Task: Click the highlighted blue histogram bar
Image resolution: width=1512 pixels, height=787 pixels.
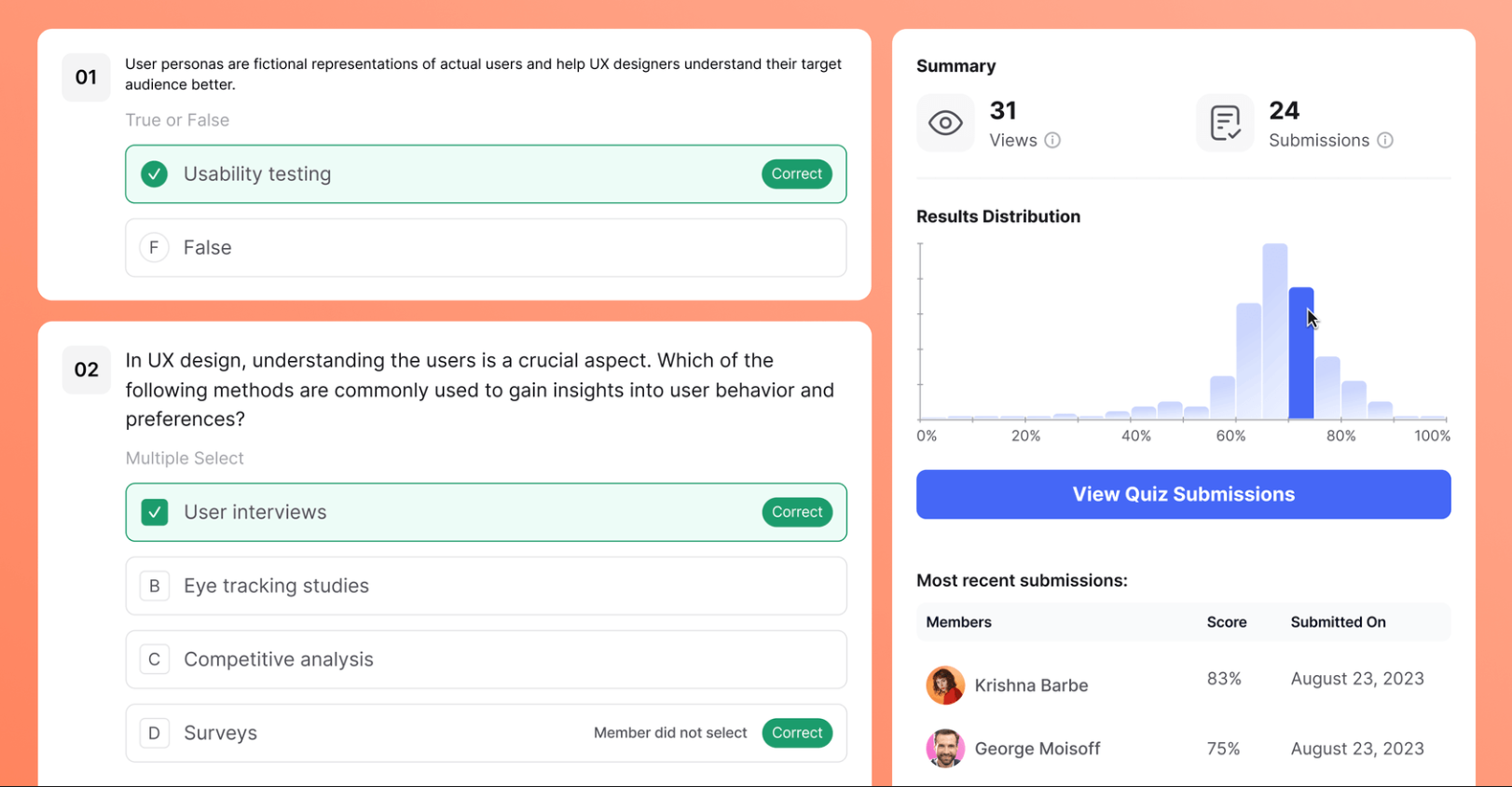Action: 1302,354
